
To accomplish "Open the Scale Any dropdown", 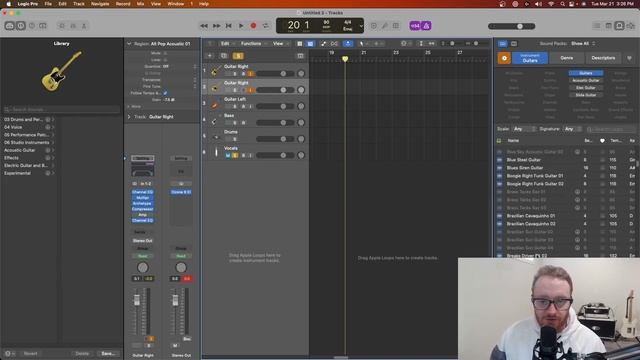I will coord(524,129).
